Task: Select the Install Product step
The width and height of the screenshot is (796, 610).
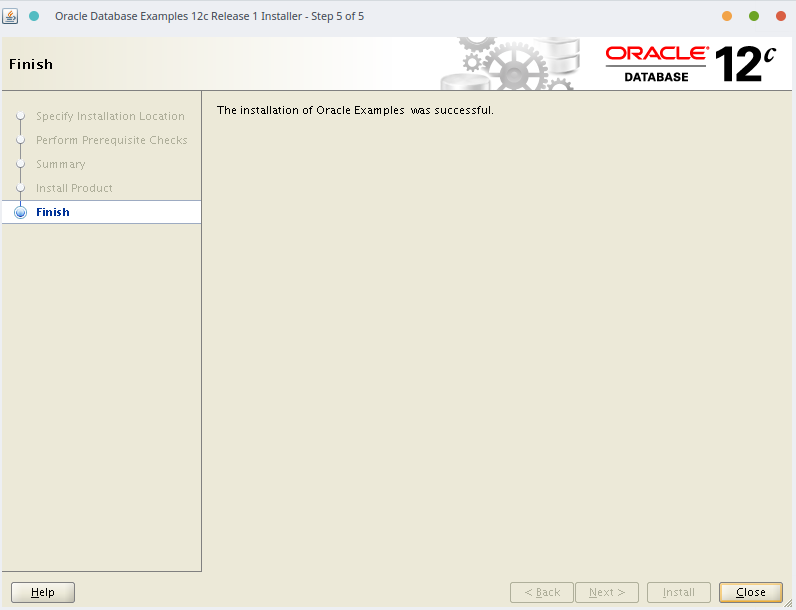Action: (74, 188)
